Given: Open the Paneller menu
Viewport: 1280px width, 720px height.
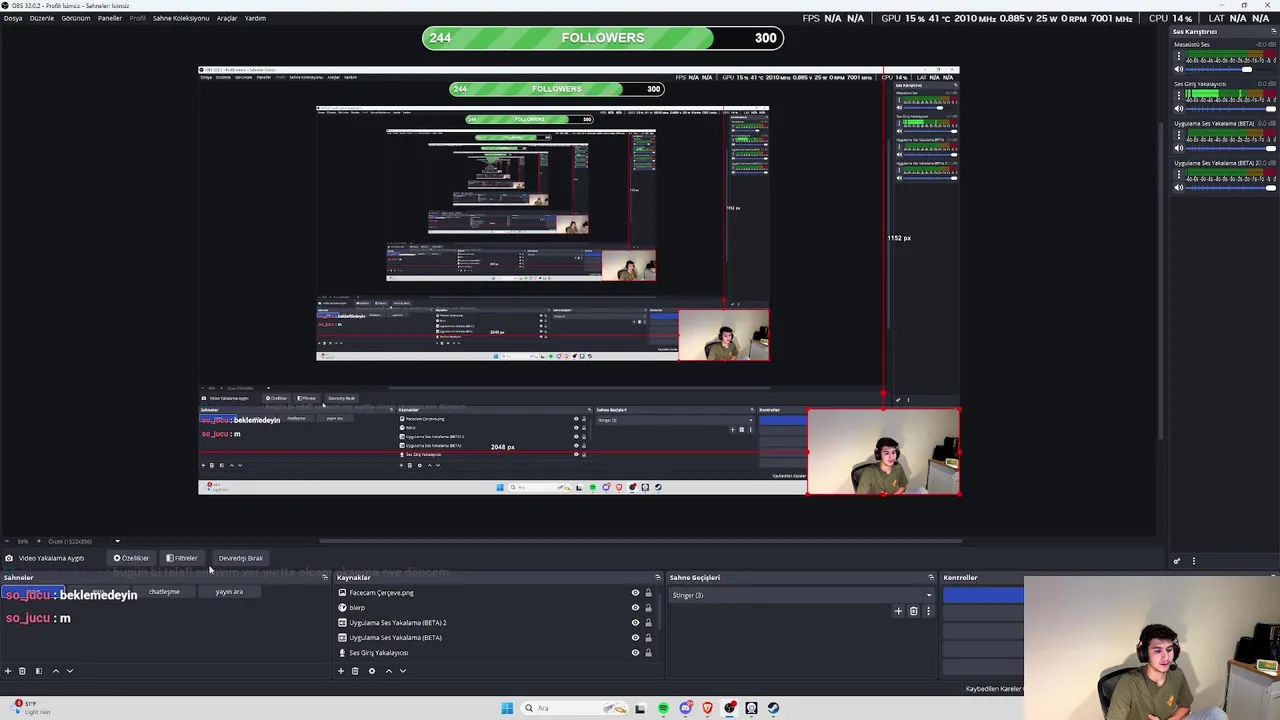Looking at the screenshot, I should point(109,18).
